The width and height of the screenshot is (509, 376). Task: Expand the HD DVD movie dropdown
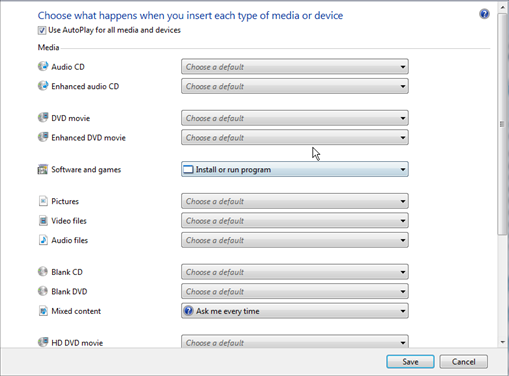click(295, 342)
